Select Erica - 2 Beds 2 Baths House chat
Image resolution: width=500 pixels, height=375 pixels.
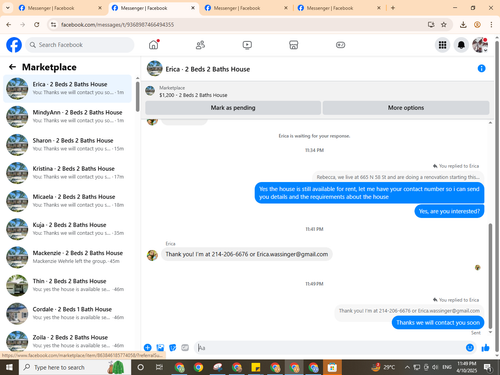[x=67, y=88]
